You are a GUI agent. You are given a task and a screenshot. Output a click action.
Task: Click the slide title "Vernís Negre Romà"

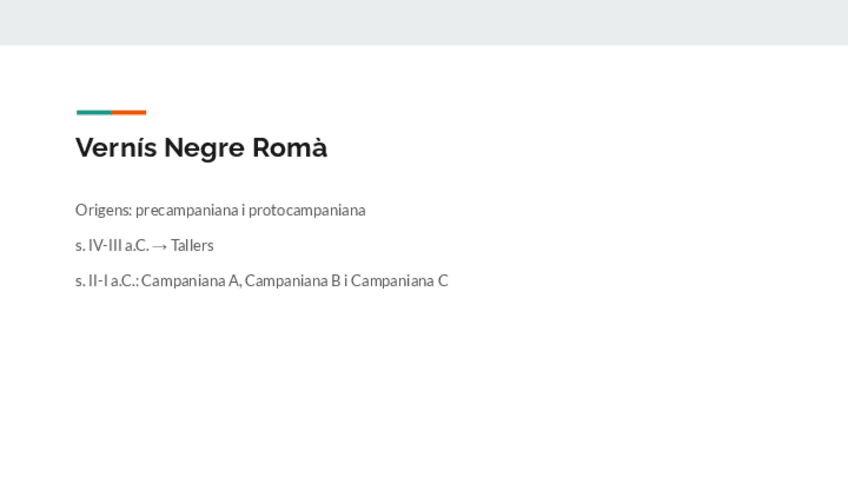201,148
